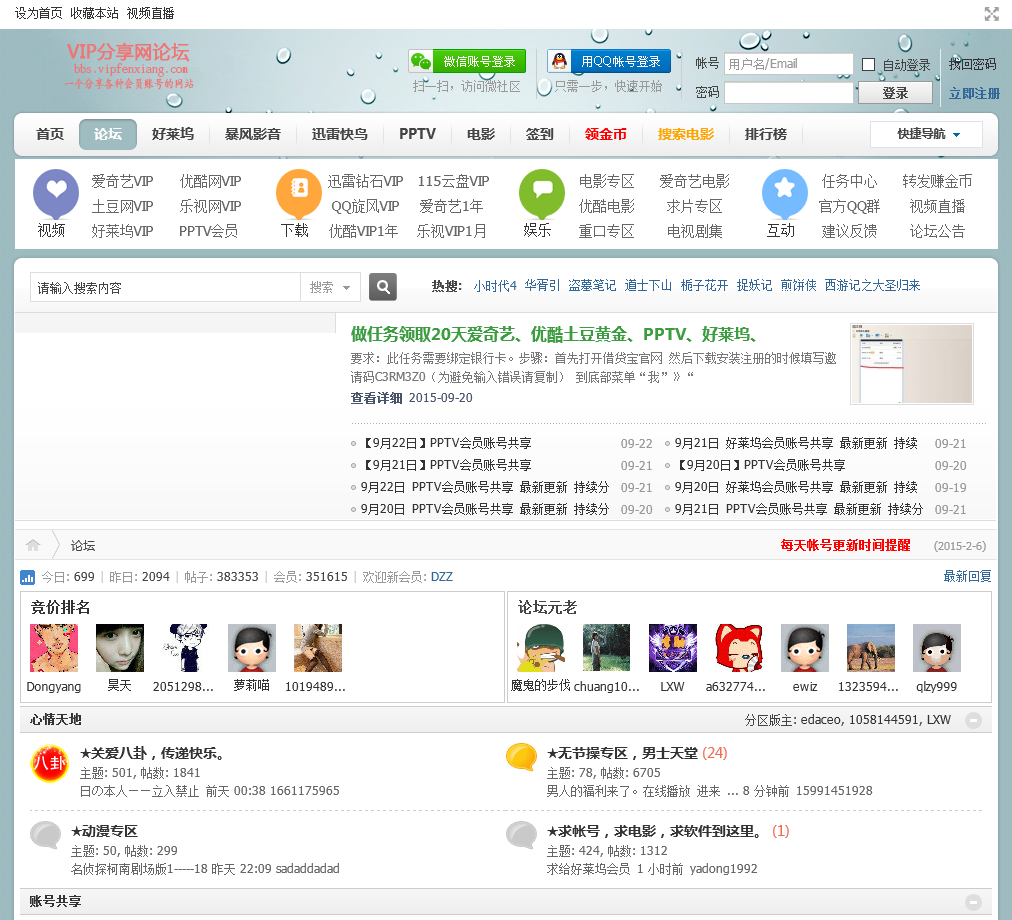Open 昊天's avatar picture
Viewport: 1012px width, 920px height.
[x=120, y=648]
